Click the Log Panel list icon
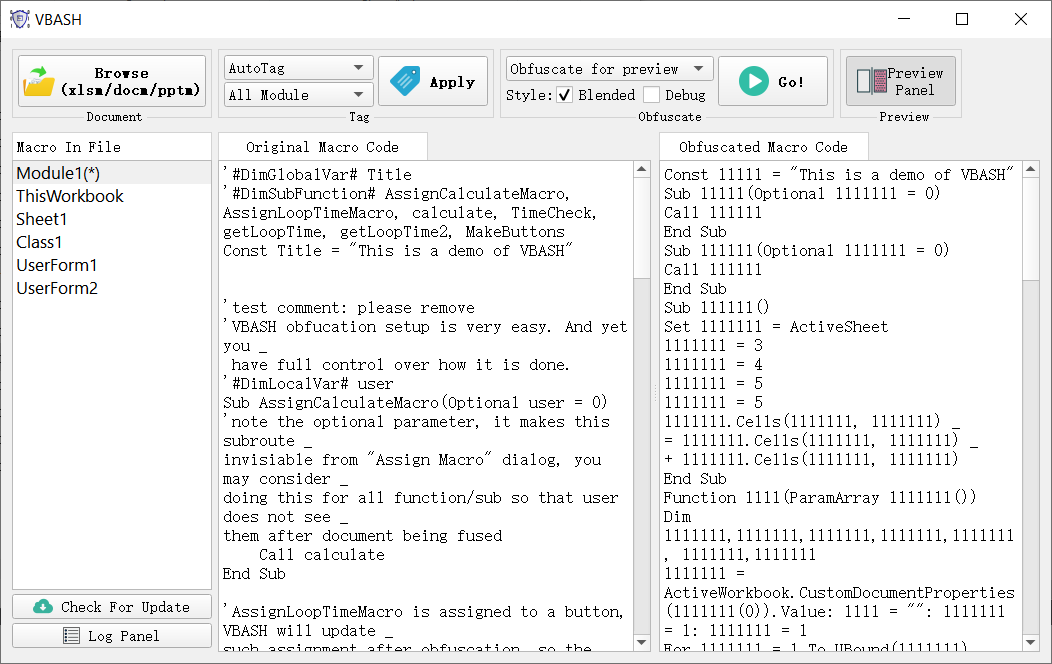 click(x=71, y=635)
